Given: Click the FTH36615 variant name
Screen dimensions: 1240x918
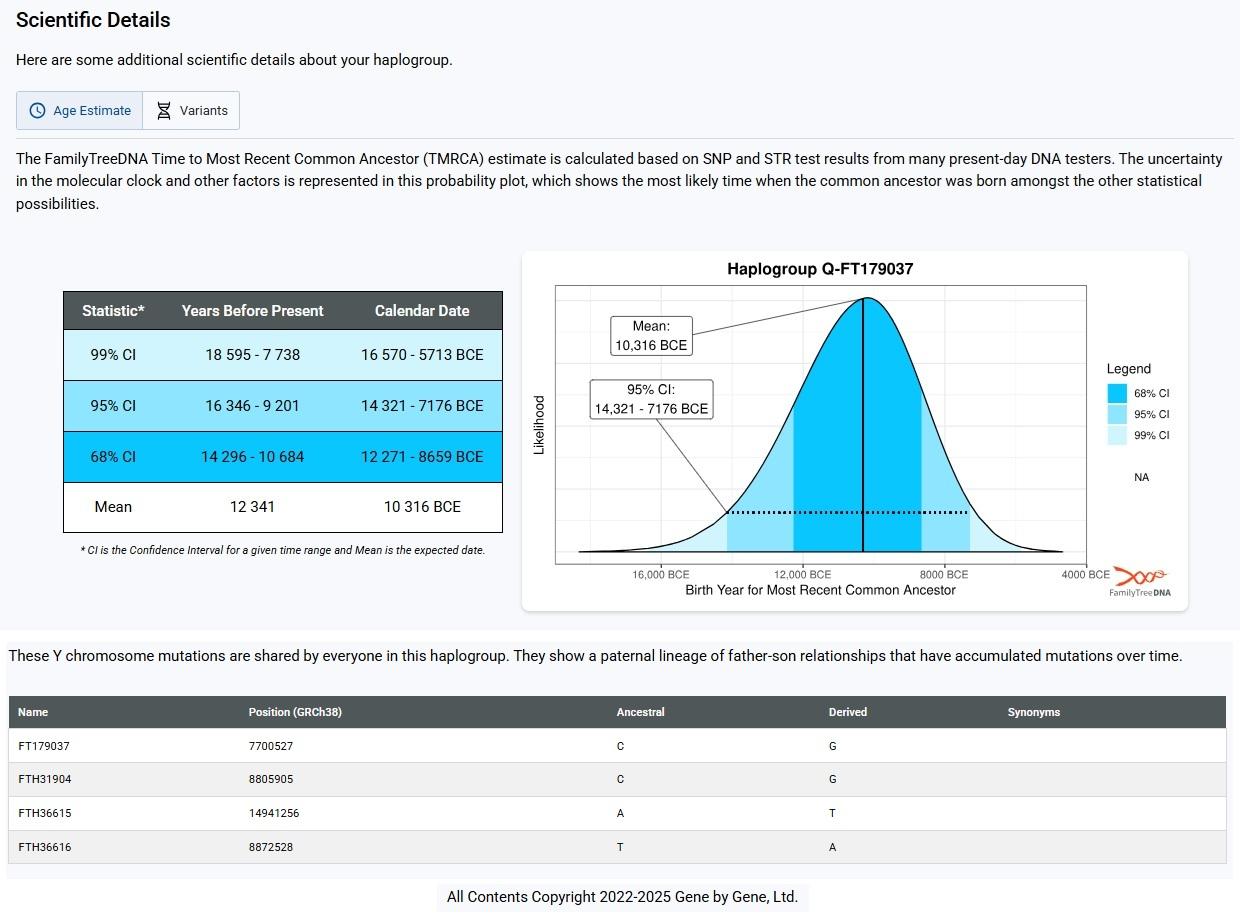Looking at the screenshot, I should [x=45, y=813].
